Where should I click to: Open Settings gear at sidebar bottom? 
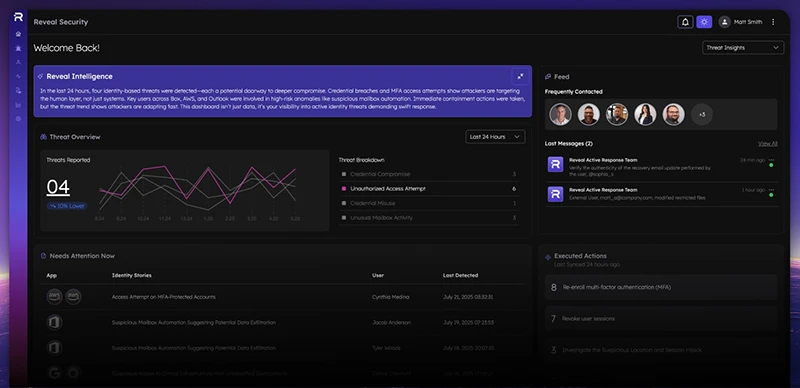pos(18,118)
